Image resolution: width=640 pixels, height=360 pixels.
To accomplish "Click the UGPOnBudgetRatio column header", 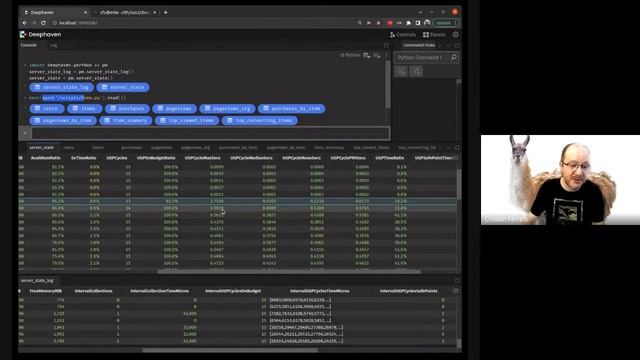I will [x=156, y=158].
